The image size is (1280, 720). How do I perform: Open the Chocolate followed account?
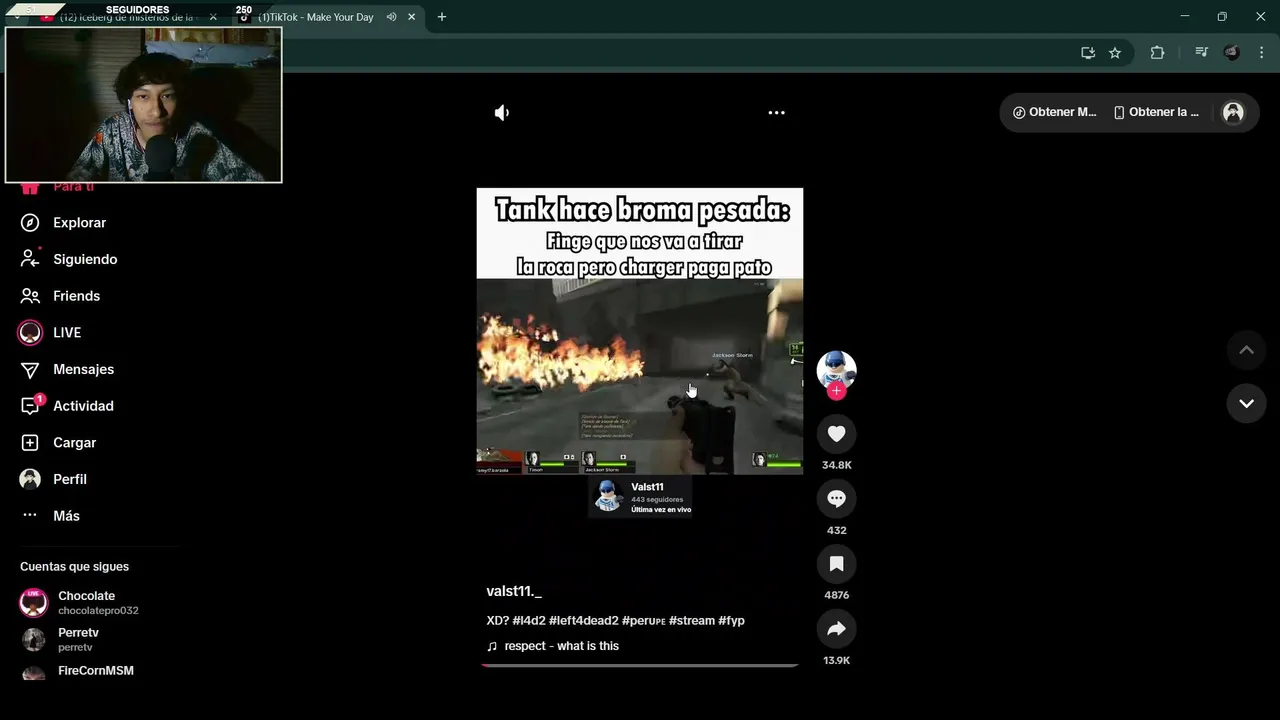pos(80,602)
